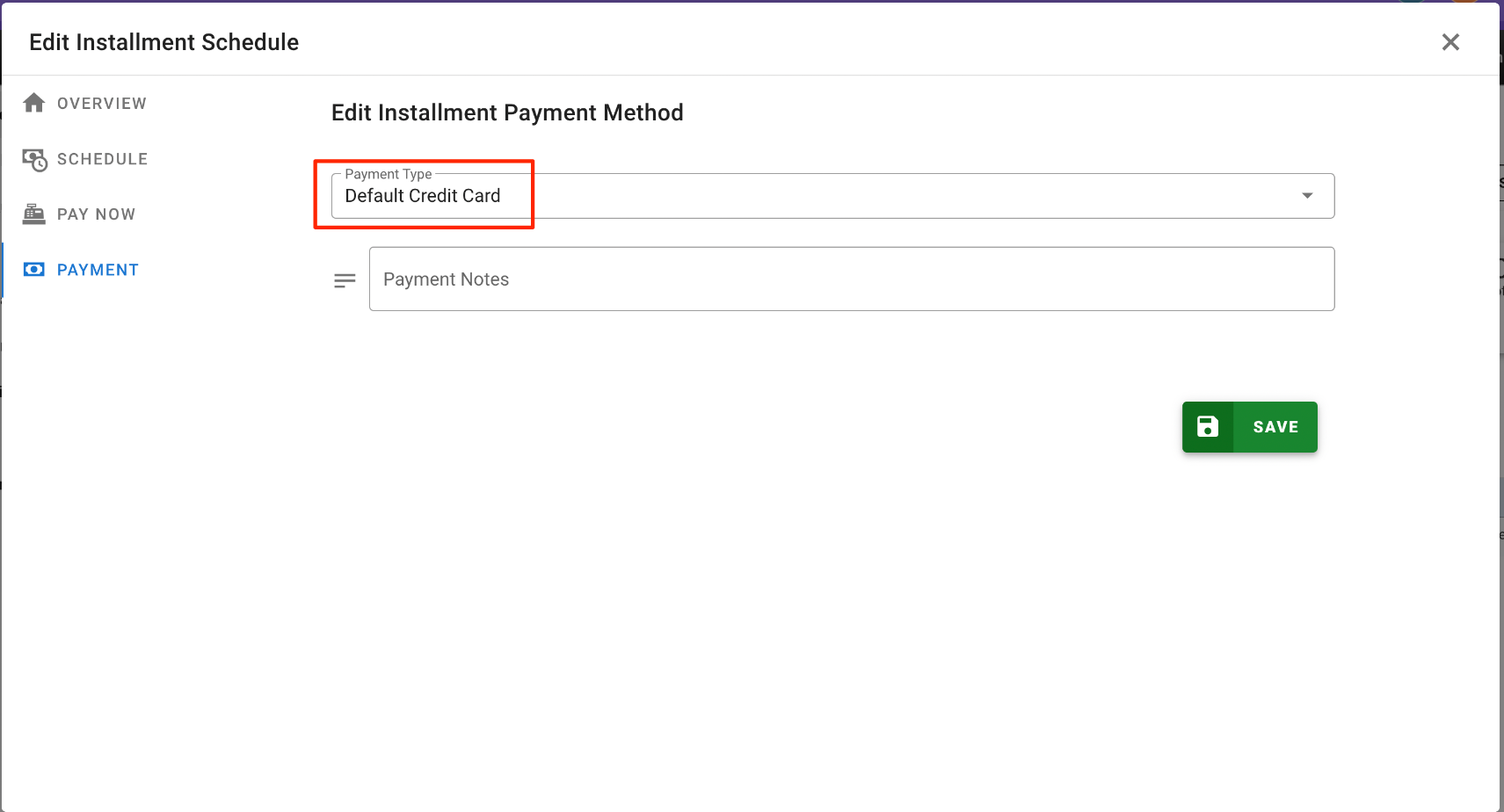Focus the Payment Notes field

click(x=852, y=279)
